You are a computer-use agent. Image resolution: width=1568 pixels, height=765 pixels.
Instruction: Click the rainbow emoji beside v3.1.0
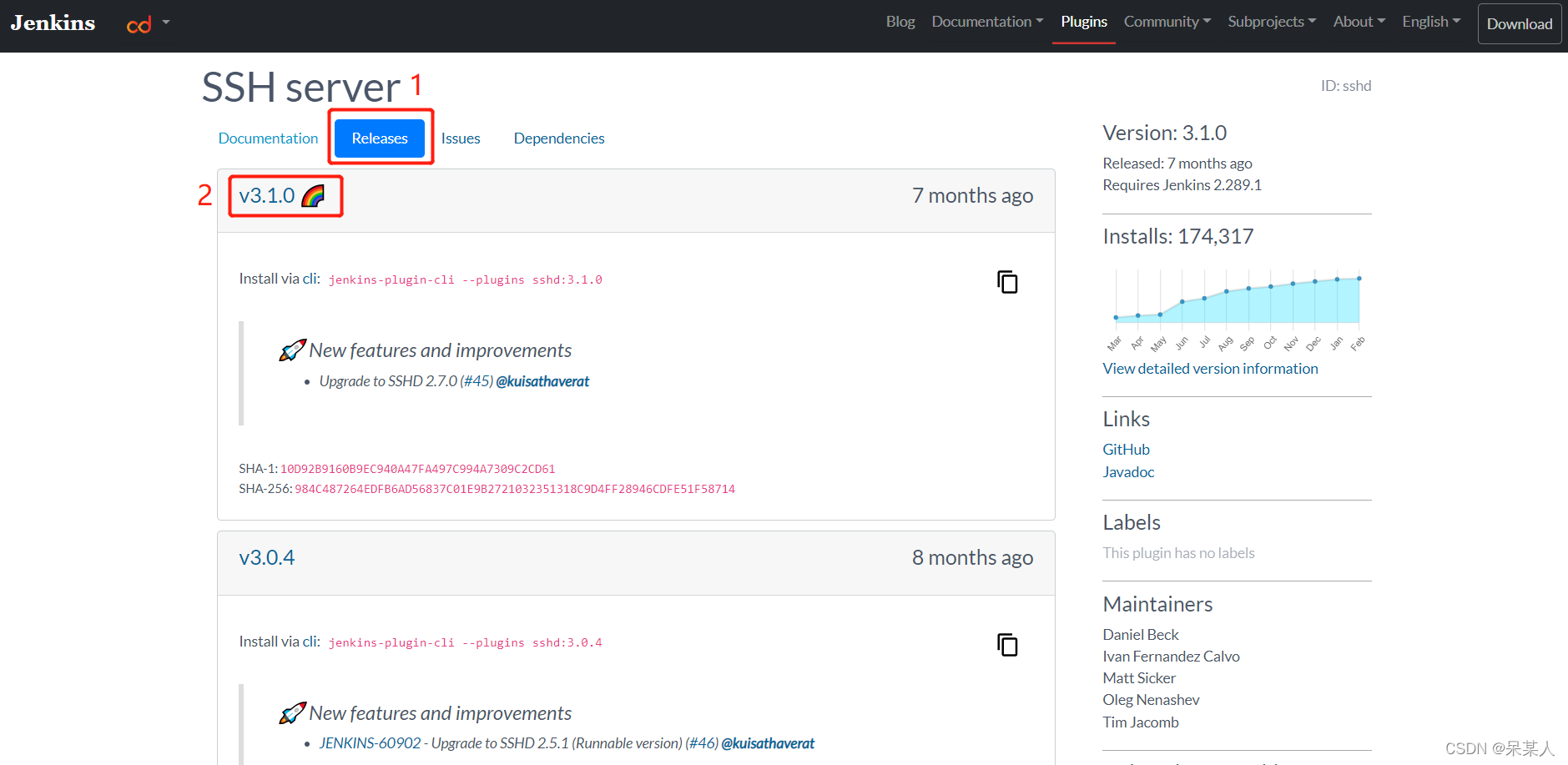pos(313,196)
